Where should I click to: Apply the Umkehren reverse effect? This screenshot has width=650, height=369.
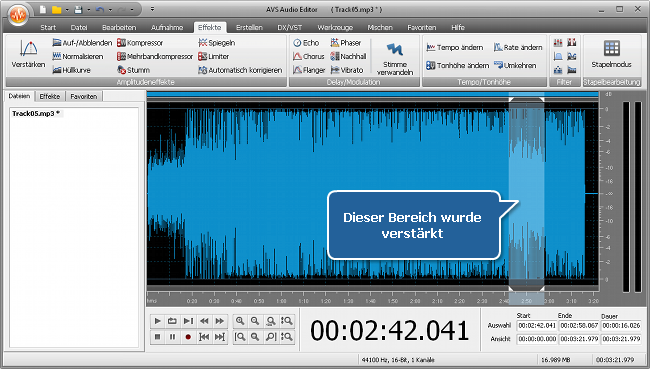tap(515, 66)
